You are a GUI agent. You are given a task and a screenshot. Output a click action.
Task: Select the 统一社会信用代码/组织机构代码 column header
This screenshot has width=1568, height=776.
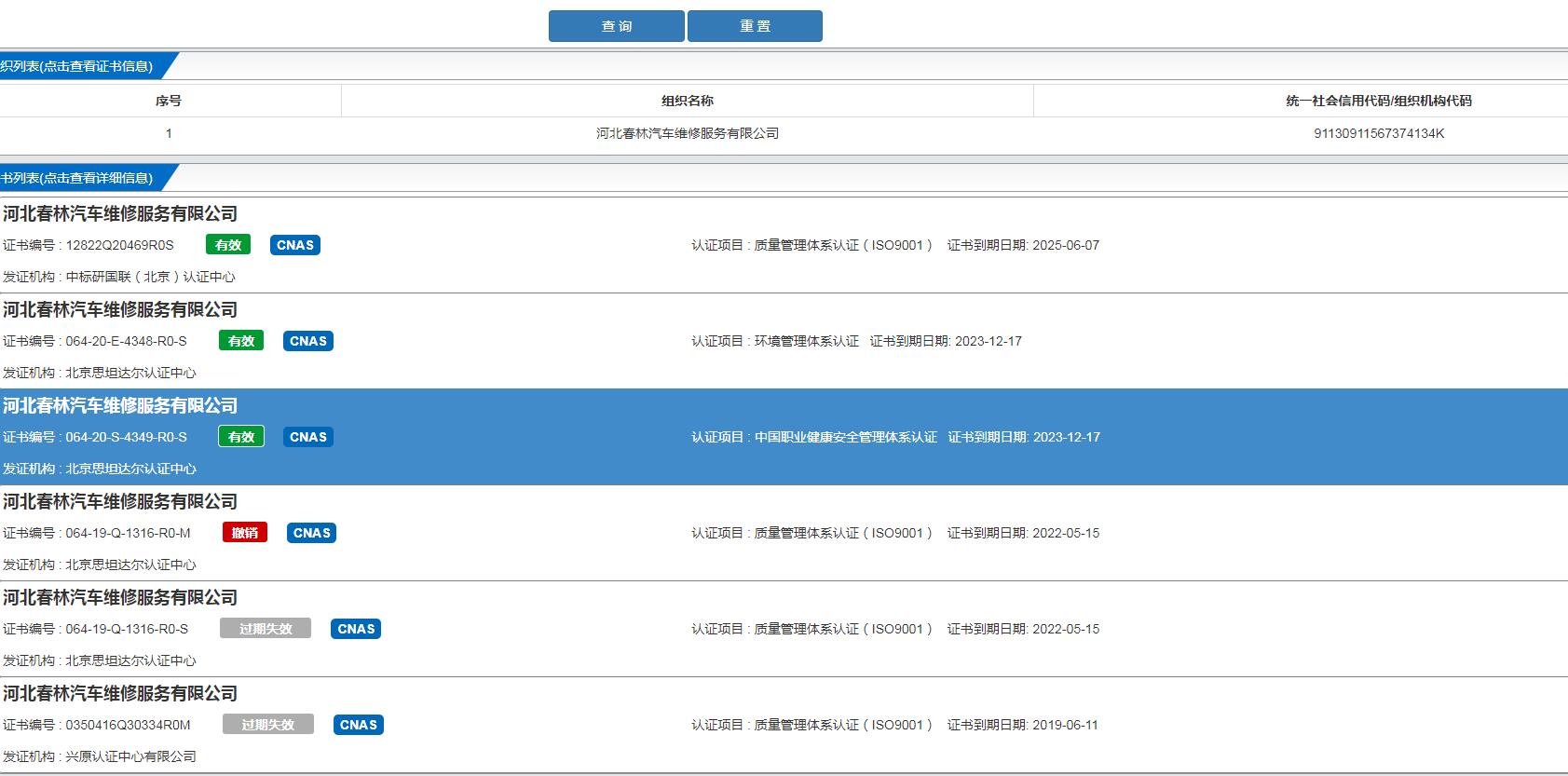pyautogui.click(x=1379, y=101)
